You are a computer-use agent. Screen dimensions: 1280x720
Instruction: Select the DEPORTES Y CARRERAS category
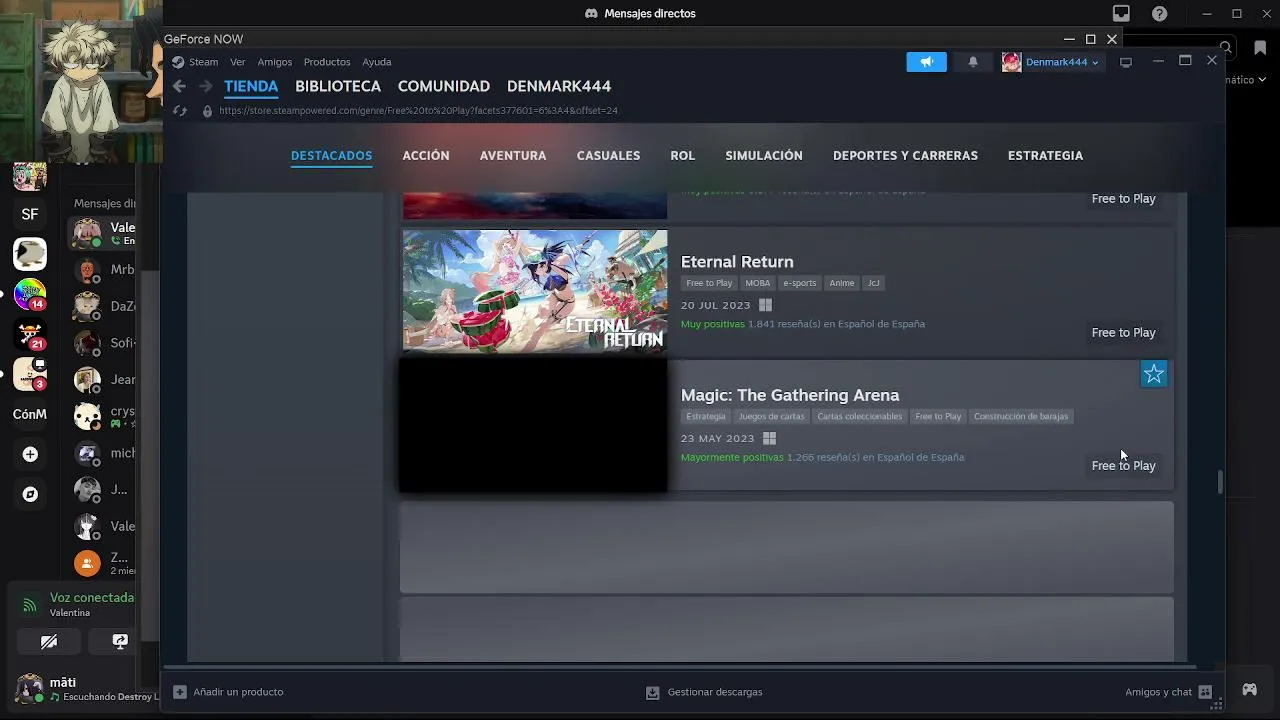(x=905, y=156)
